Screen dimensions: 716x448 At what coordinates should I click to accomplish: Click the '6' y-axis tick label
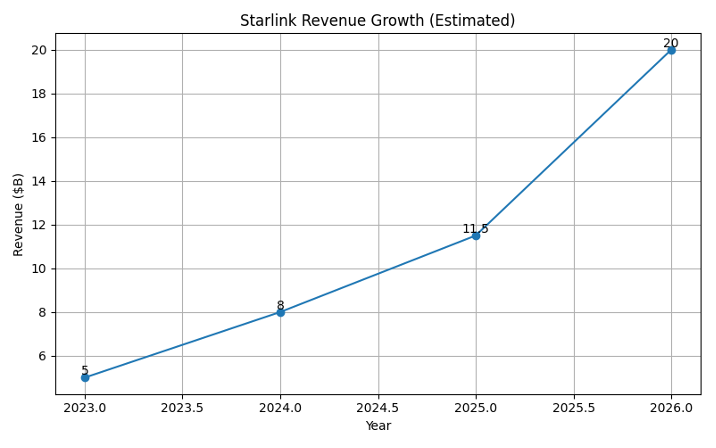point(43,356)
